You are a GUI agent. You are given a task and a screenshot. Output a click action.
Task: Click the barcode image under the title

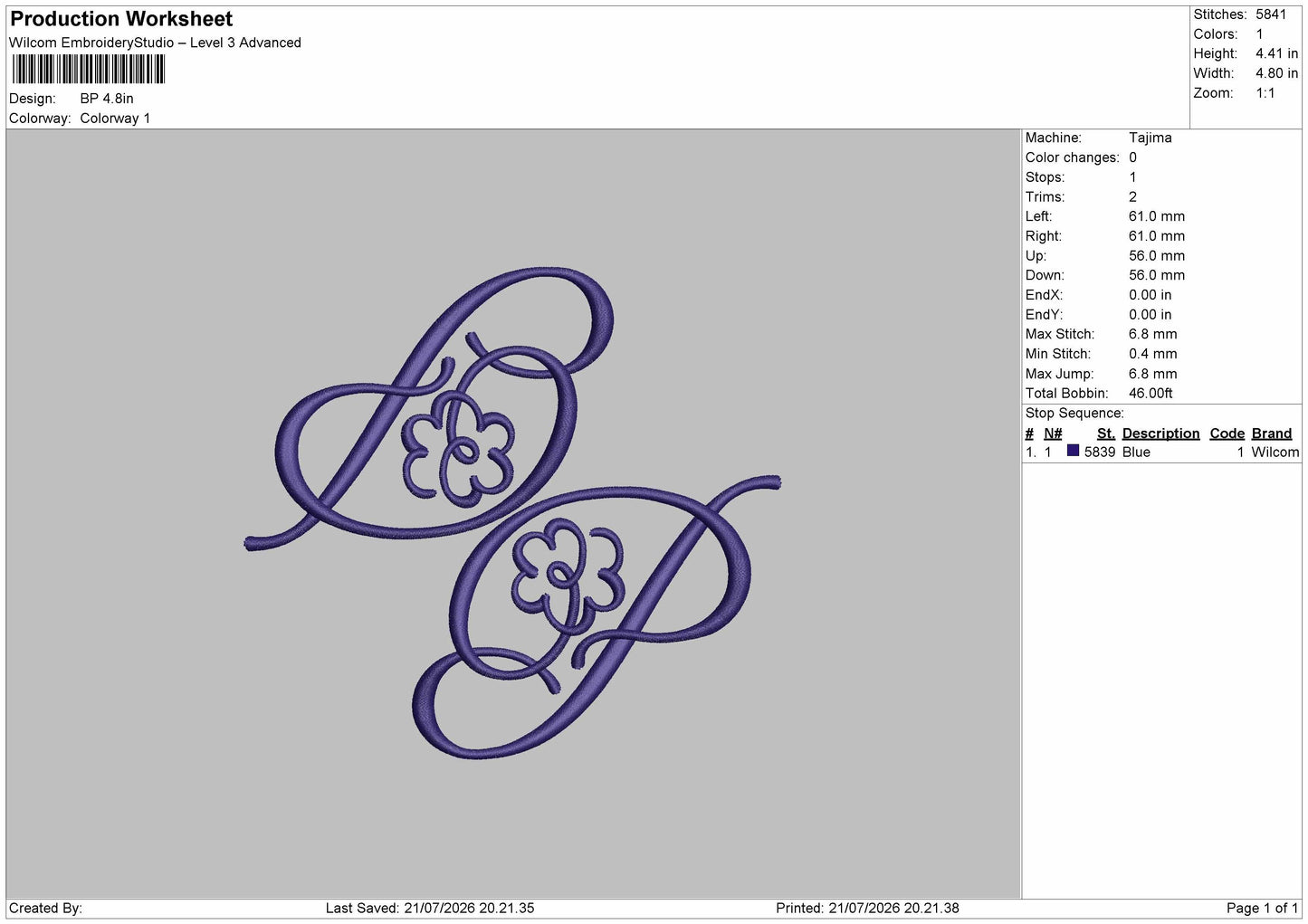click(89, 69)
